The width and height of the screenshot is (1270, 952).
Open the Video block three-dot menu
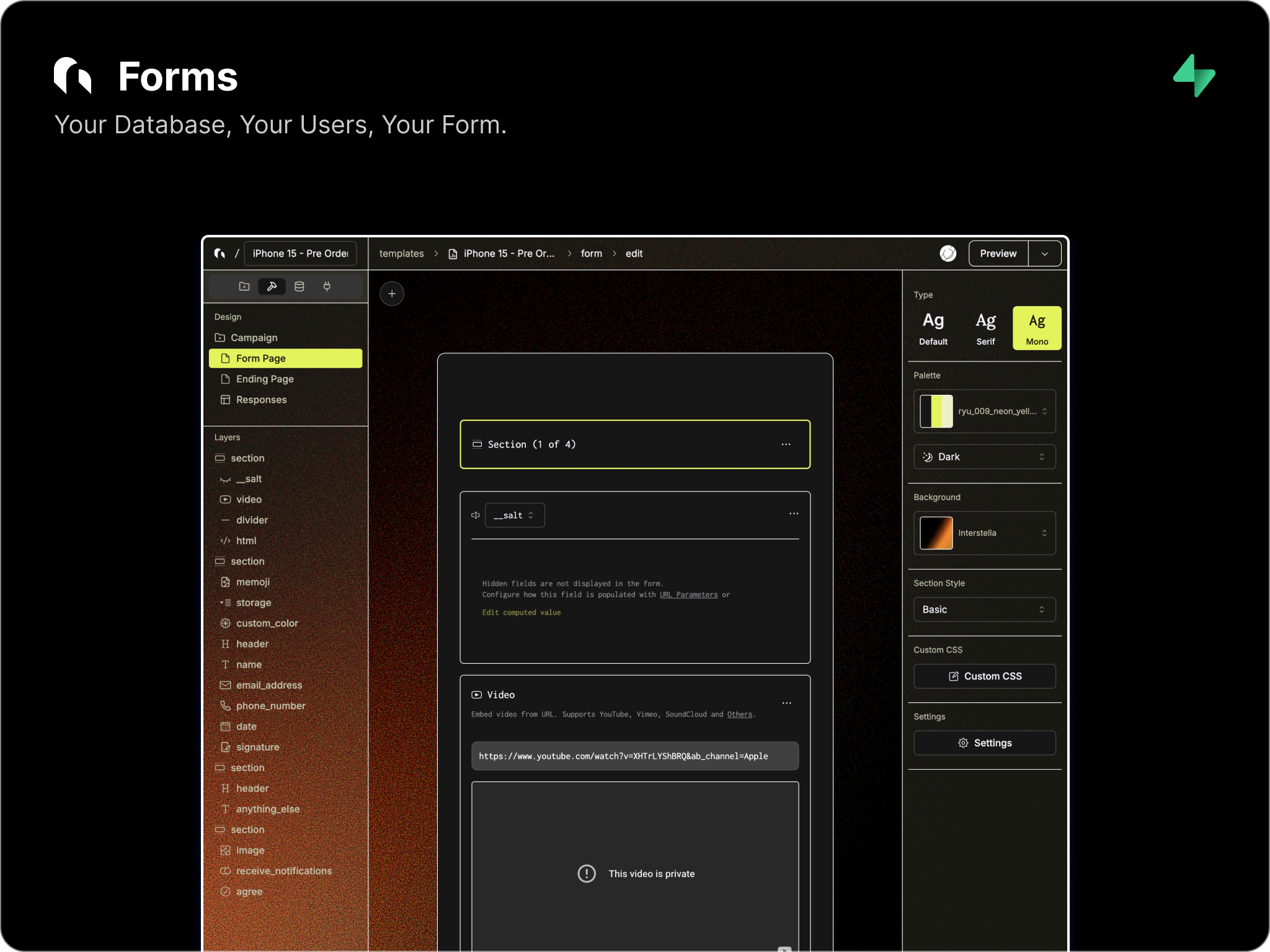[786, 703]
